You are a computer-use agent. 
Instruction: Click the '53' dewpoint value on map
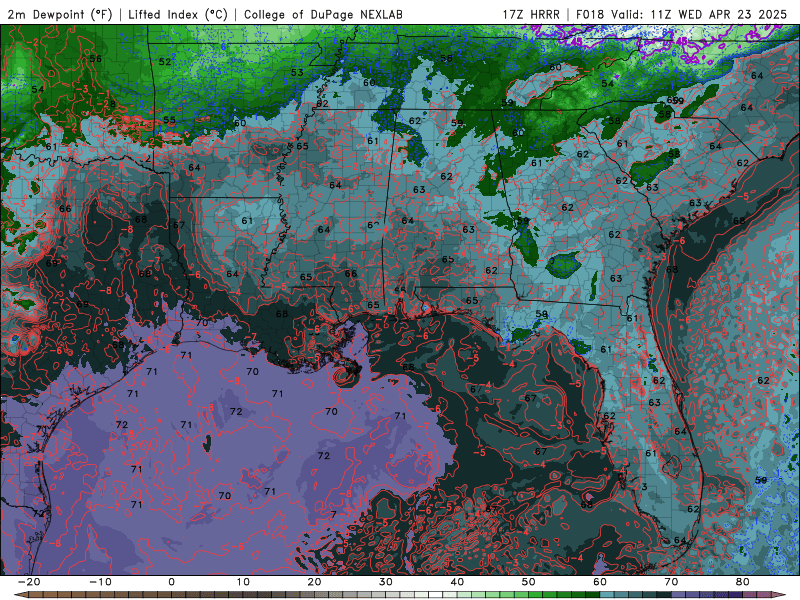click(x=297, y=72)
